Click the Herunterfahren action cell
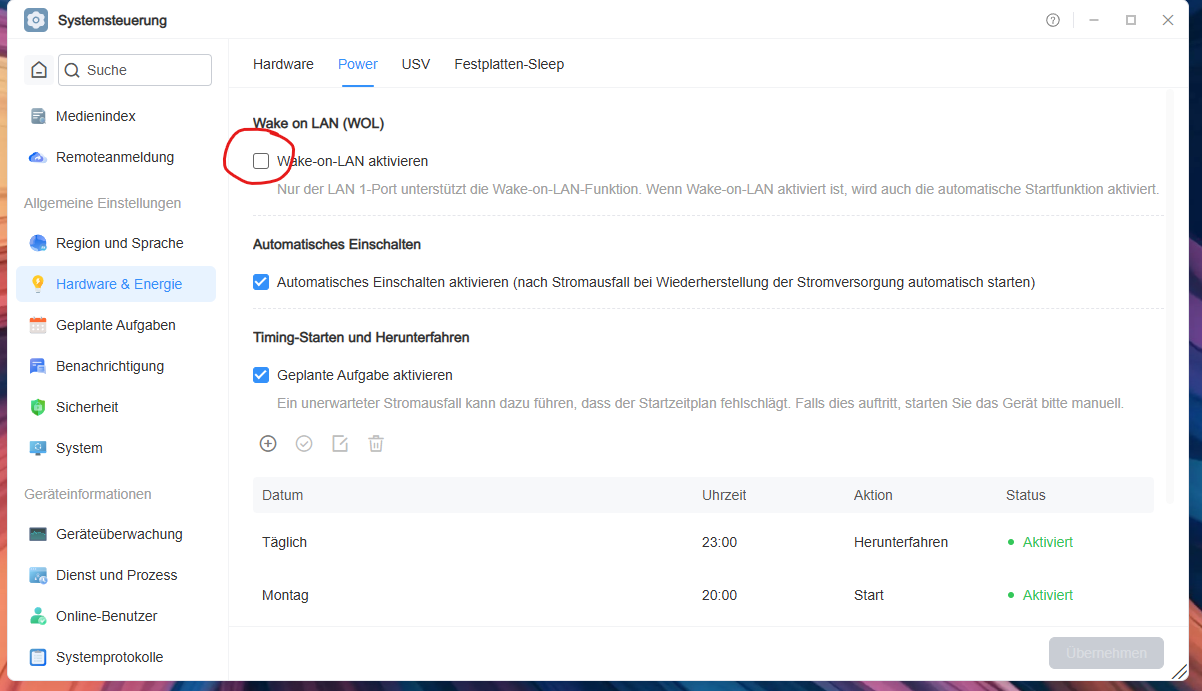 click(x=901, y=542)
